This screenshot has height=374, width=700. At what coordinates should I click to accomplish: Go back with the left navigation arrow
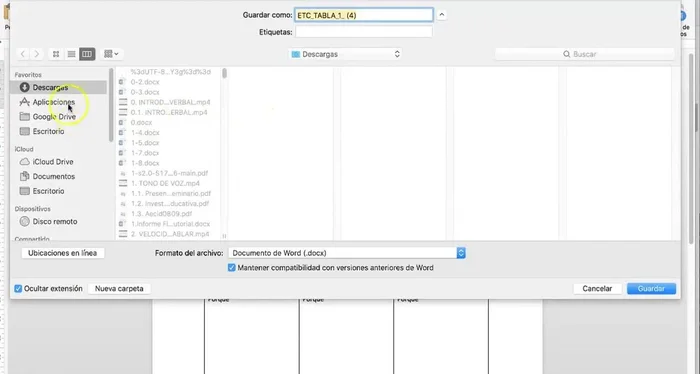[x=23, y=54]
